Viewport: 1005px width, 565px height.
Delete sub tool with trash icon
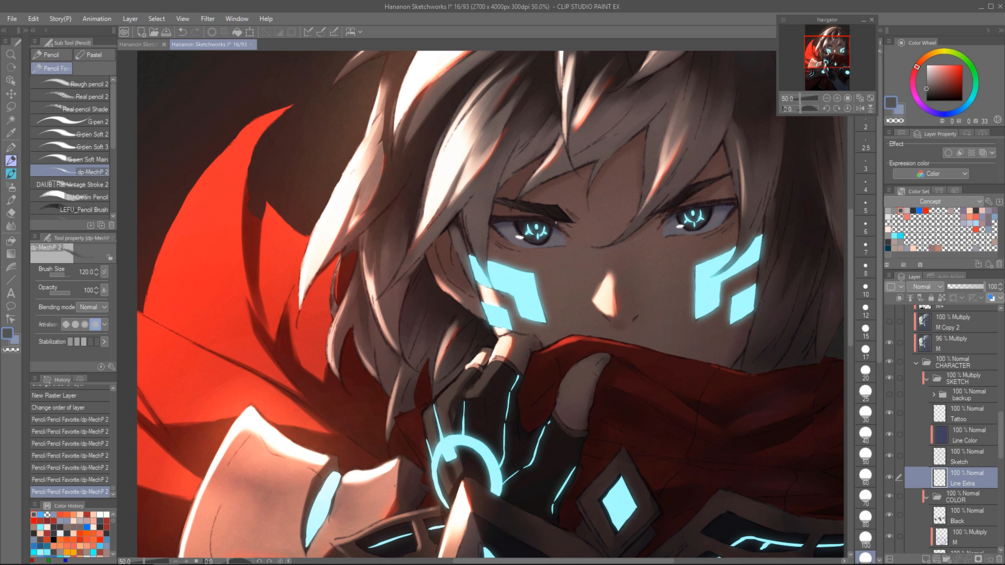tap(112, 225)
